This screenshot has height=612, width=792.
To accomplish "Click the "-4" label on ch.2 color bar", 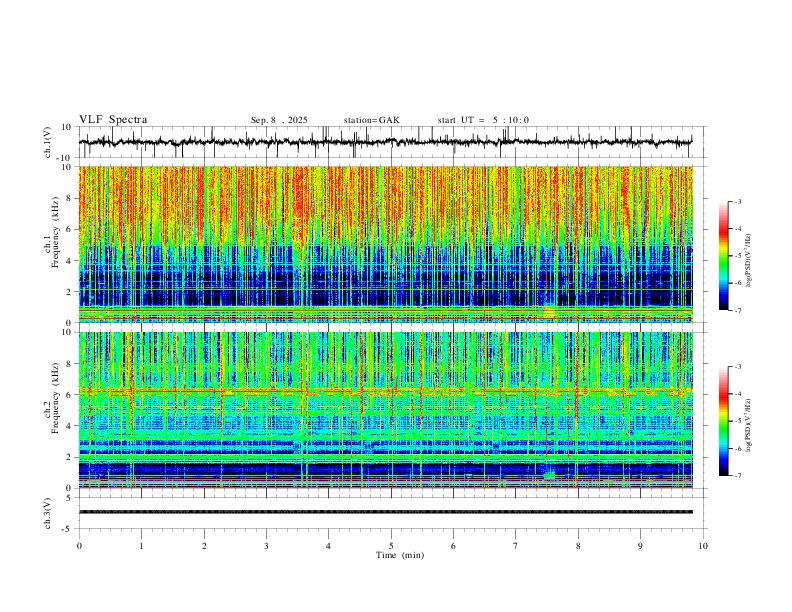I will (738, 394).
